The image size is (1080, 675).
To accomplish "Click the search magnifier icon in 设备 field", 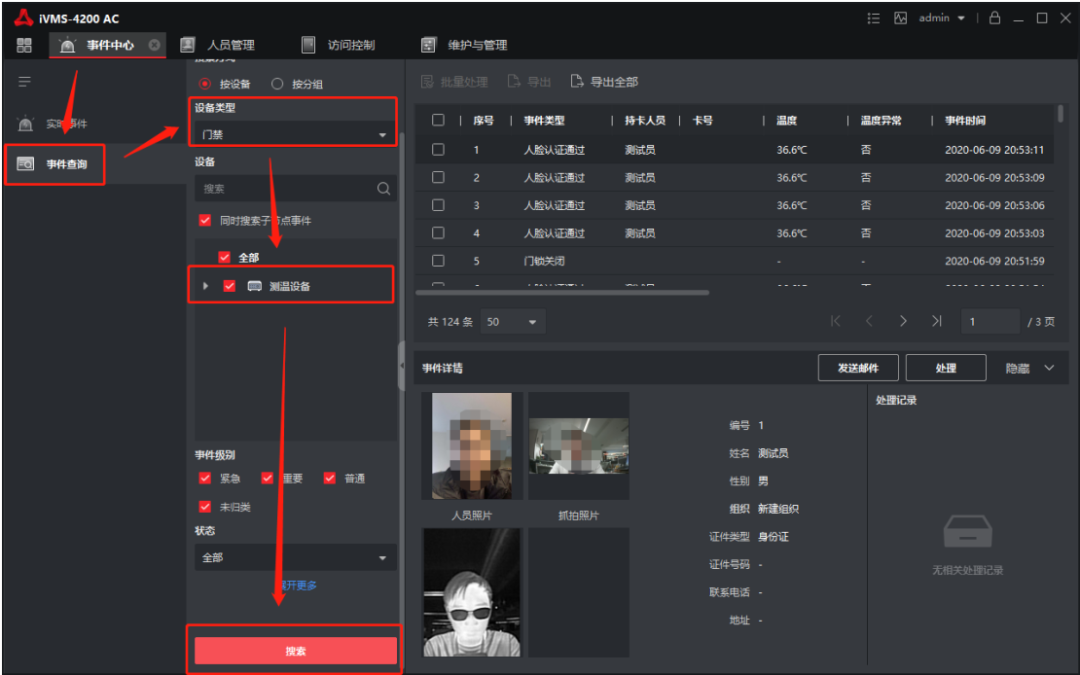I will 383,188.
